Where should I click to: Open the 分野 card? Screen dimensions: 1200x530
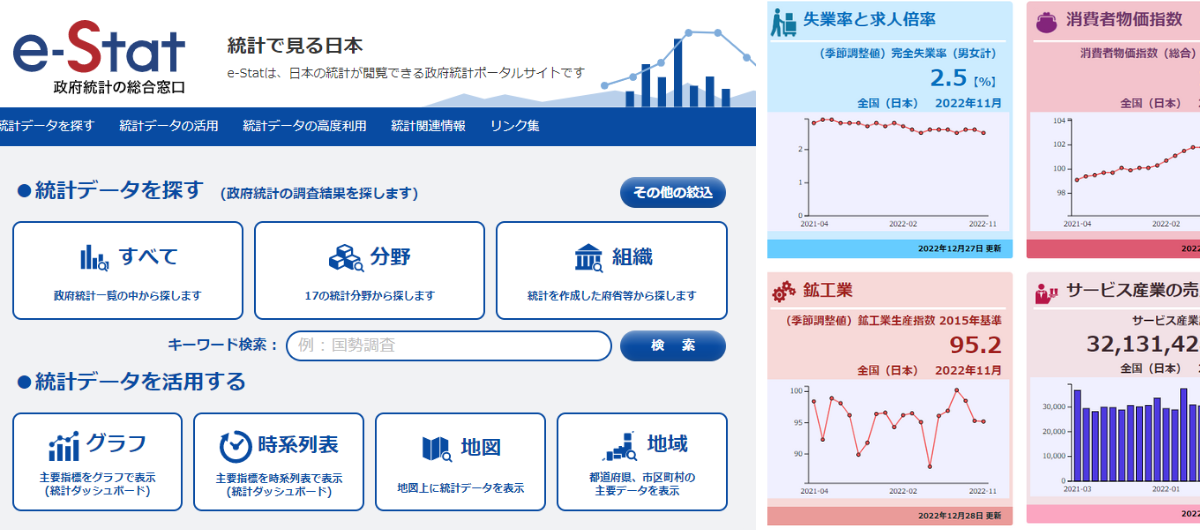pos(370,270)
